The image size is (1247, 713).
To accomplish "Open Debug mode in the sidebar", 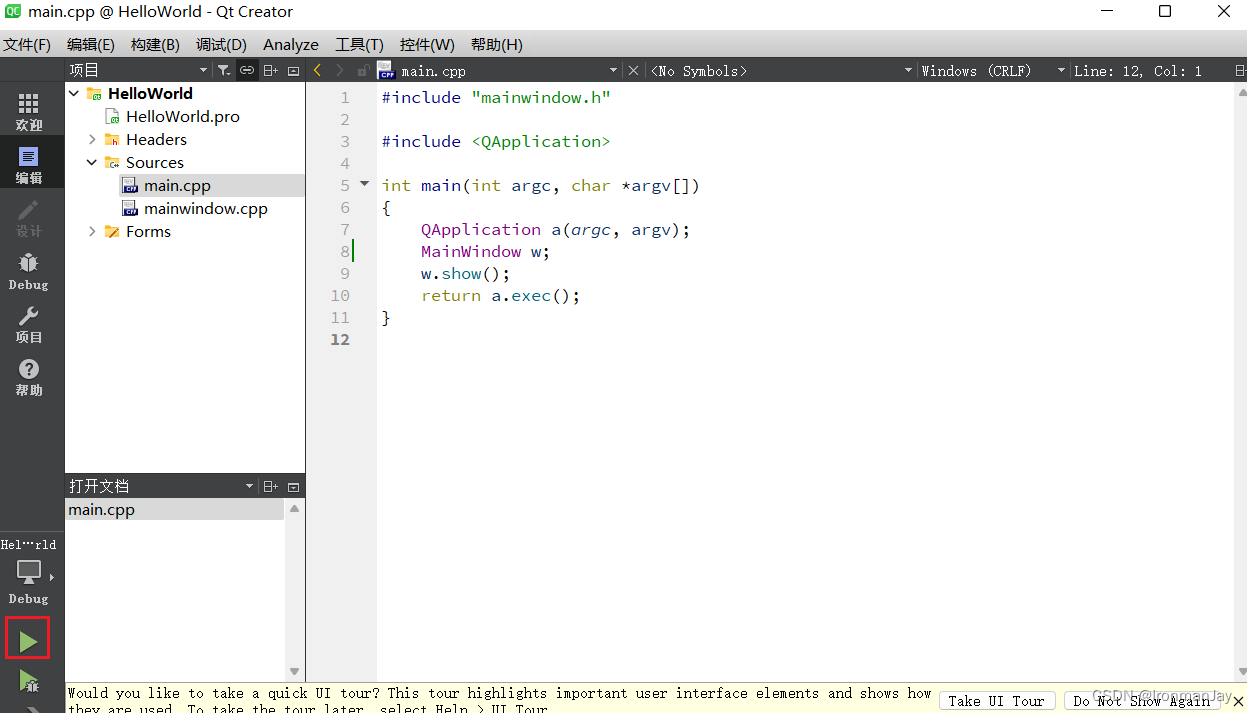I will [x=29, y=271].
